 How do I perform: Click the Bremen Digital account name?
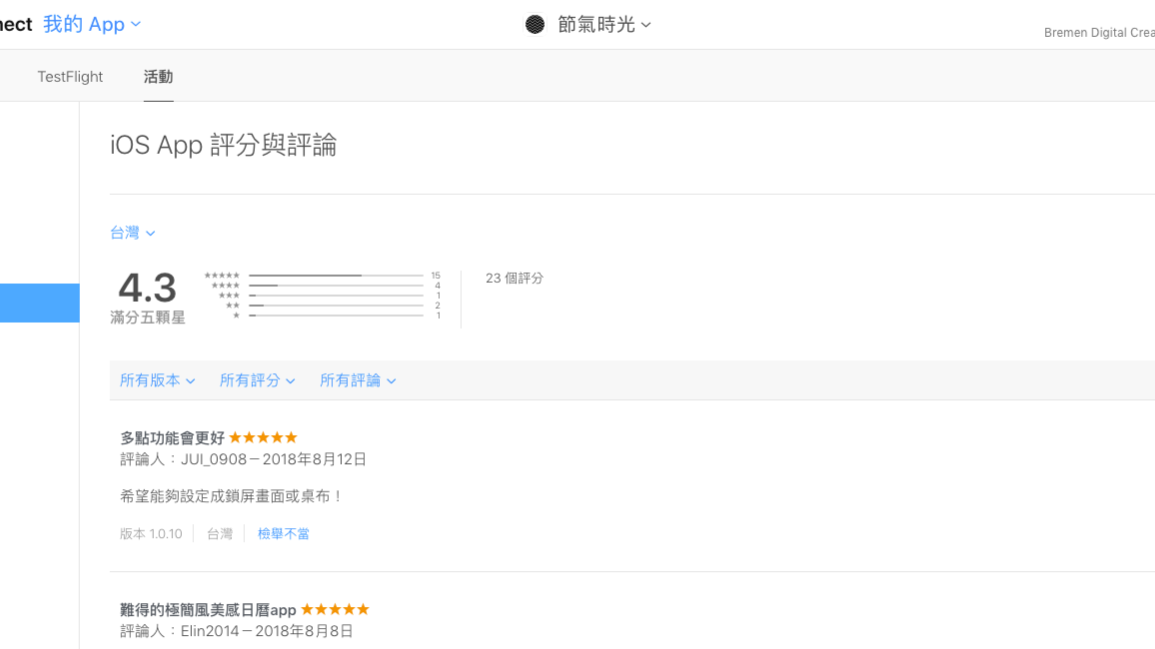click(x=1098, y=33)
